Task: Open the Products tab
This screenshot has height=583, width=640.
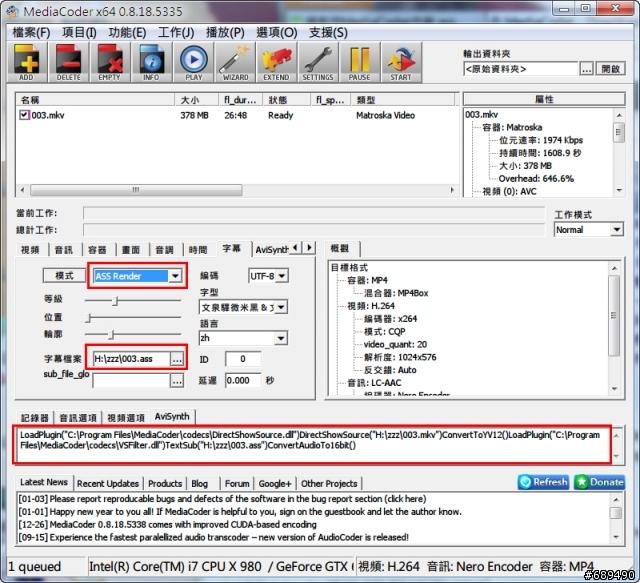Action: (x=165, y=483)
